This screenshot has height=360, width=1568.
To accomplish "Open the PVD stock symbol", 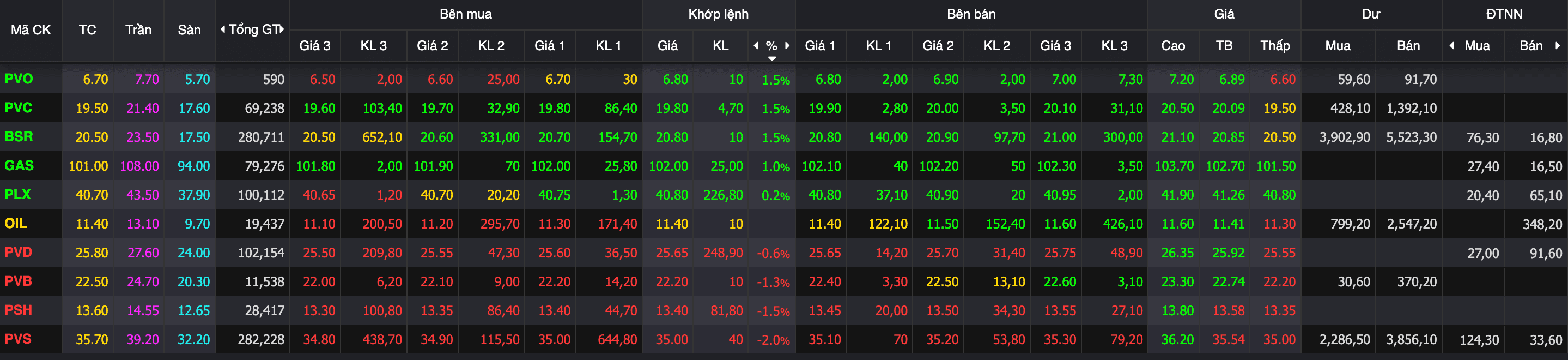I will coord(19,252).
